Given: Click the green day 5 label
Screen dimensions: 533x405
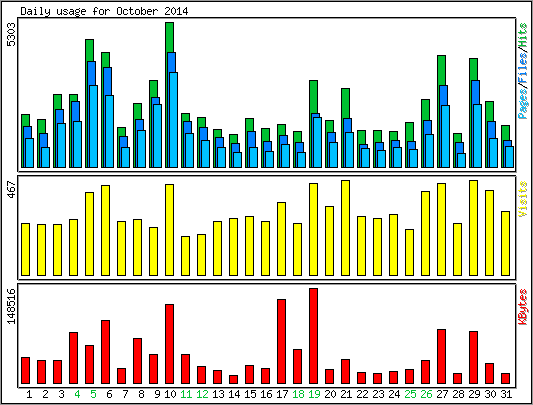Looking at the screenshot, I should coord(93,394).
